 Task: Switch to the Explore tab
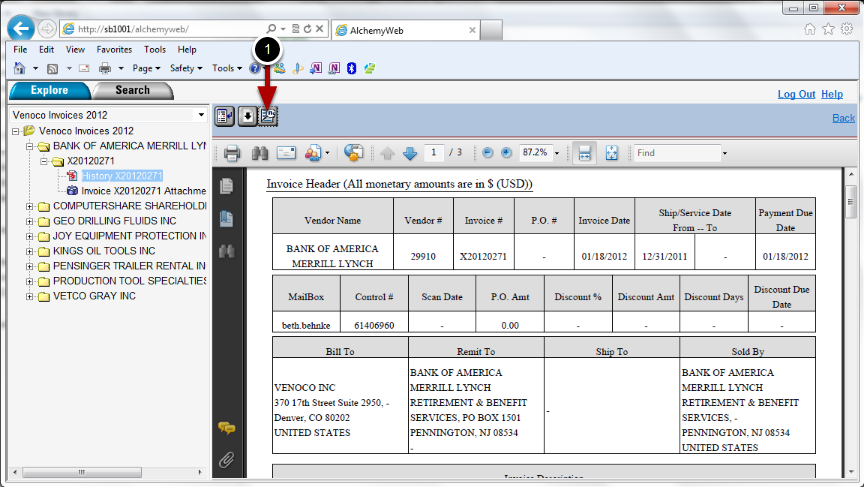(49, 90)
